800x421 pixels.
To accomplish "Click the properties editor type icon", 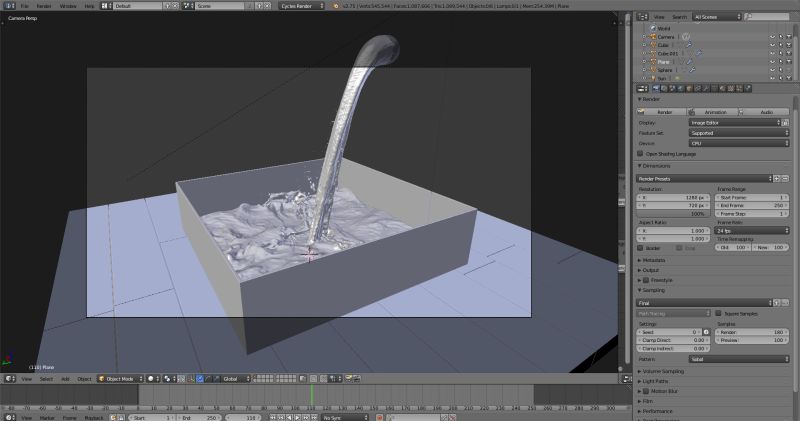I will 642,89.
